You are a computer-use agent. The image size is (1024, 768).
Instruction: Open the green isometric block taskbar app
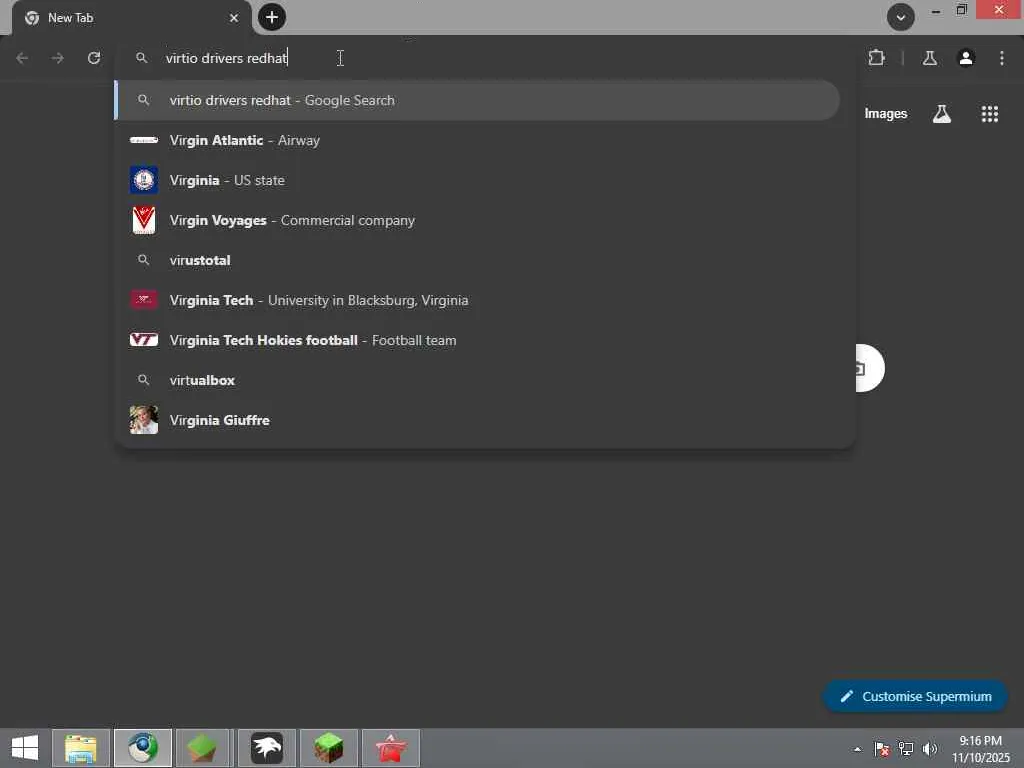202,748
